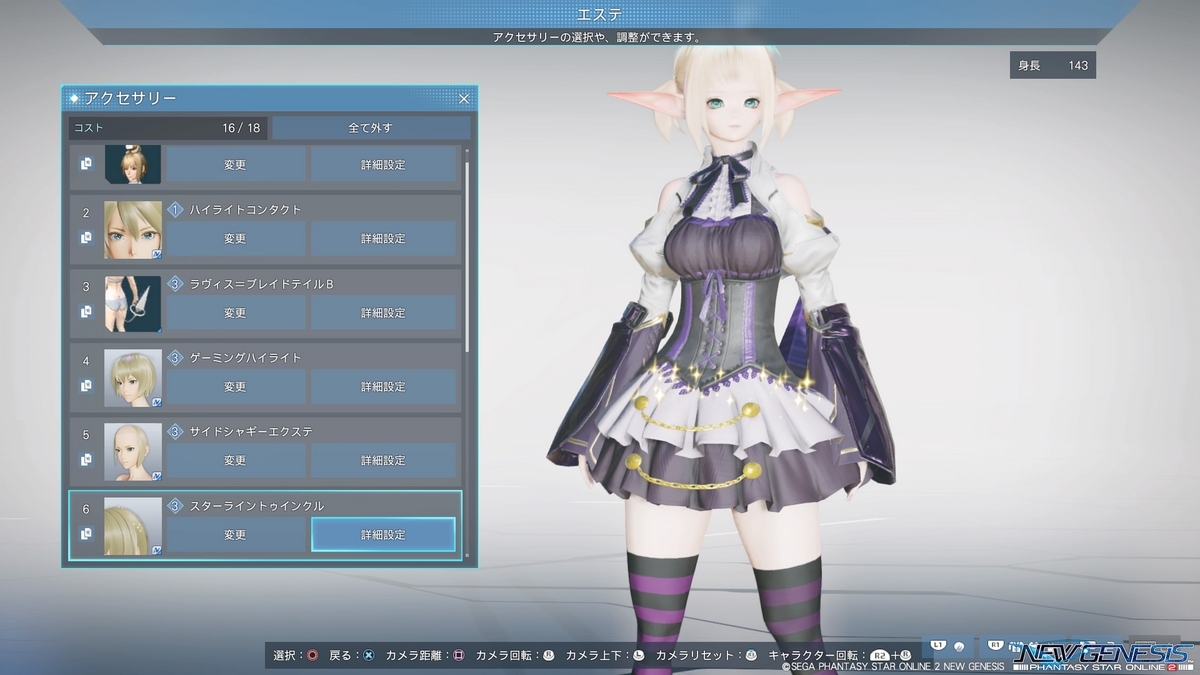Click diamond icon in アクセサリー panel title
The height and width of the screenshot is (675, 1200).
[74, 98]
